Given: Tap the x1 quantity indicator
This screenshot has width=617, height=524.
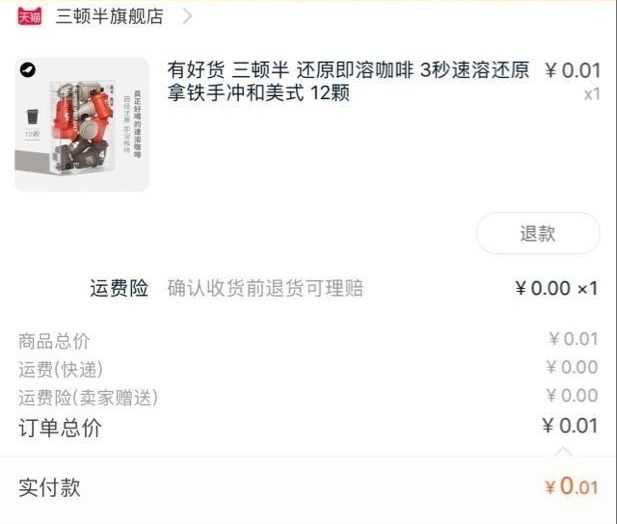Looking at the screenshot, I should (592, 94).
